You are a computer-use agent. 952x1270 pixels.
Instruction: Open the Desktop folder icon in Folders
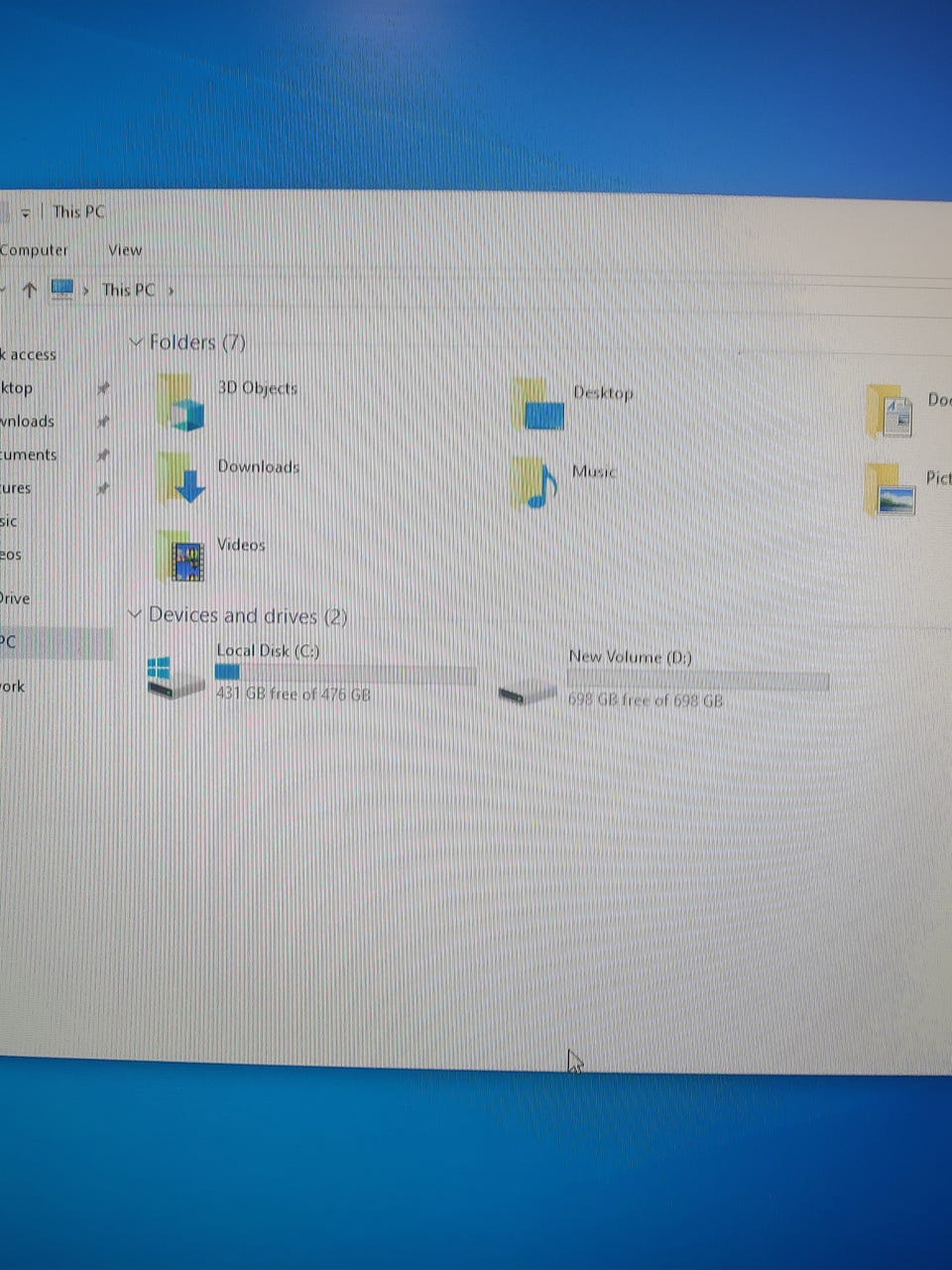pyautogui.click(x=539, y=404)
